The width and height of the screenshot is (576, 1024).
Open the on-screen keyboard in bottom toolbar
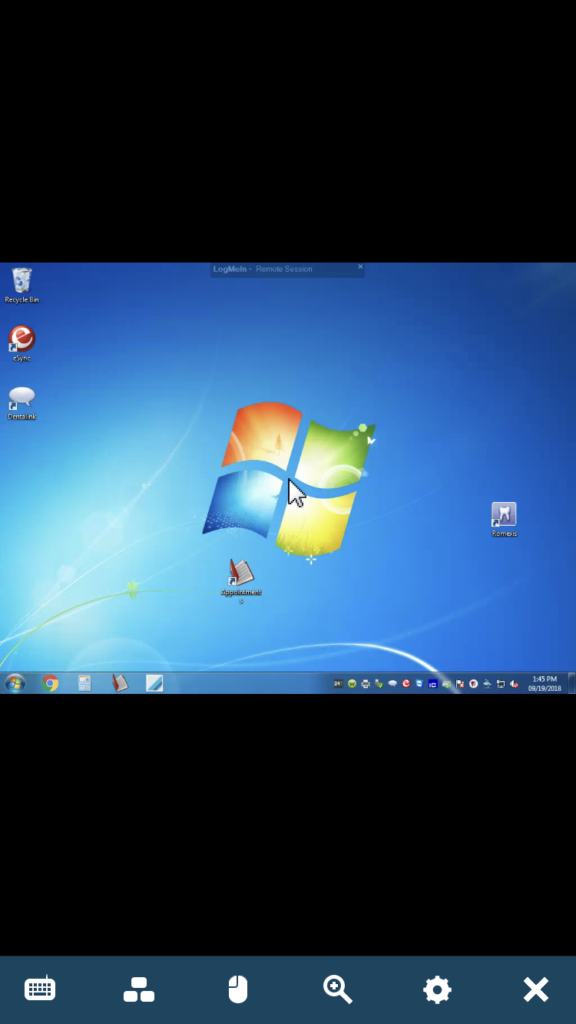(x=40, y=989)
